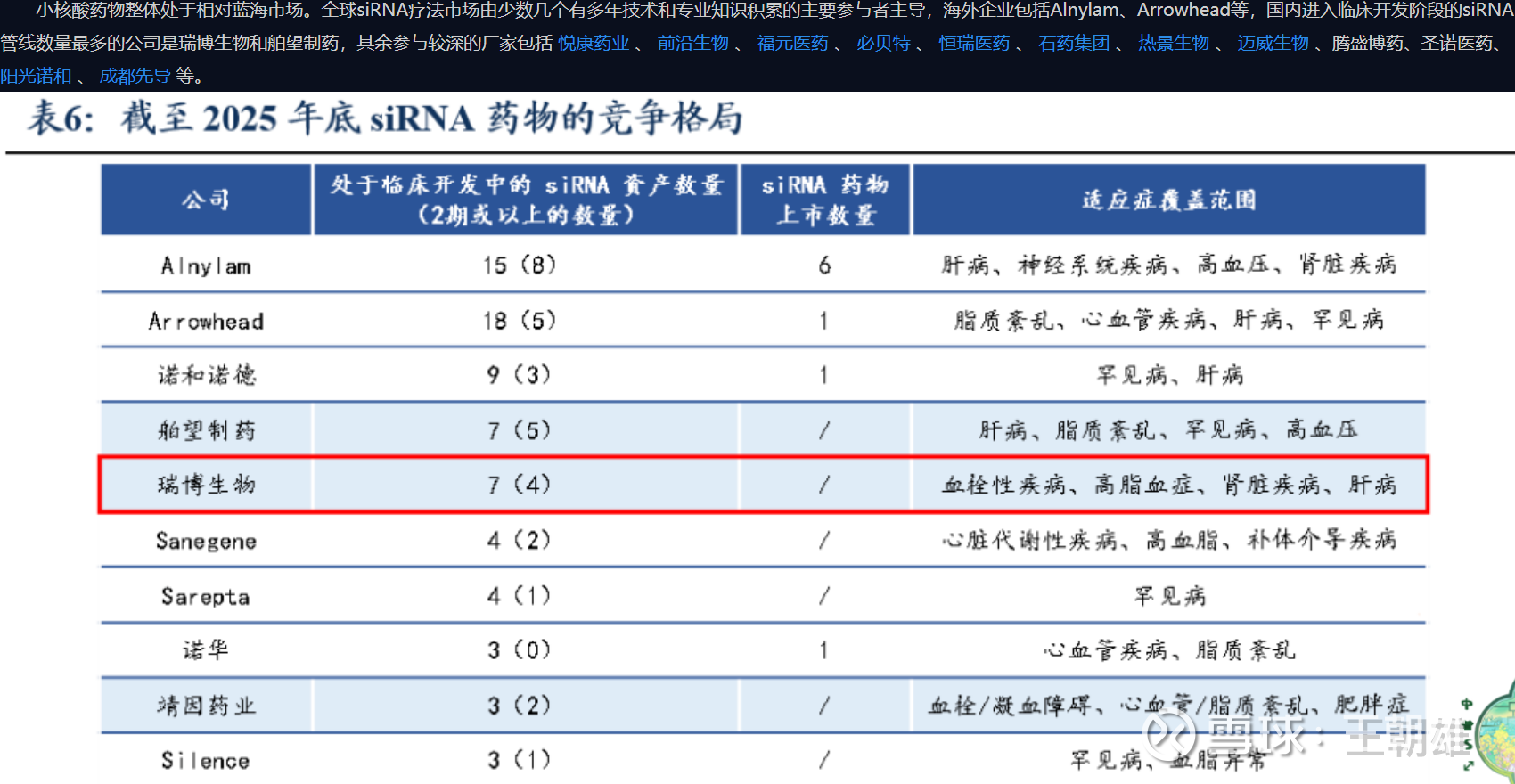Click the value 9 (3) for 诺和诺德

520,375
